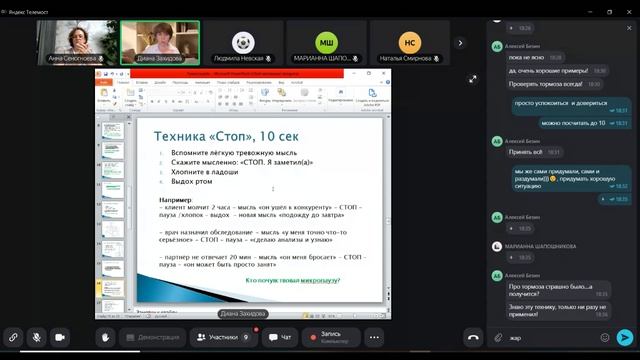Select the НС Наталья Смирнова tile
The height and width of the screenshot is (360, 640).
[x=409, y=43]
